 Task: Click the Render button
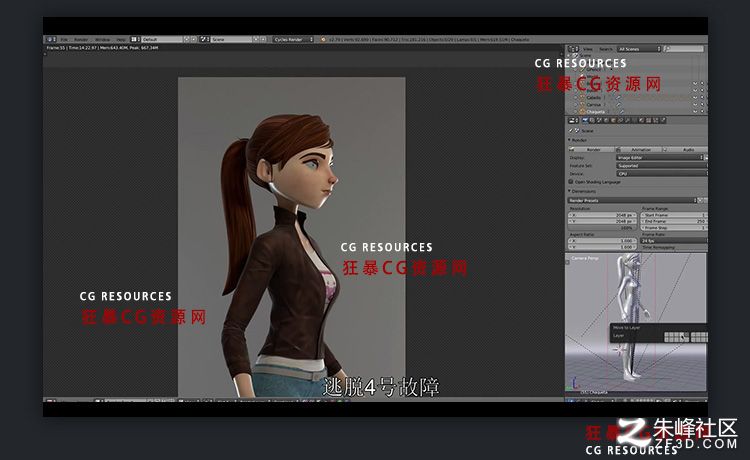pyautogui.click(x=591, y=150)
